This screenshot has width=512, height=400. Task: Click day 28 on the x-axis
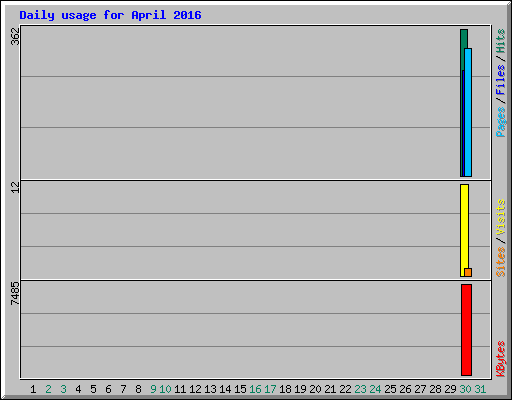point(435,389)
